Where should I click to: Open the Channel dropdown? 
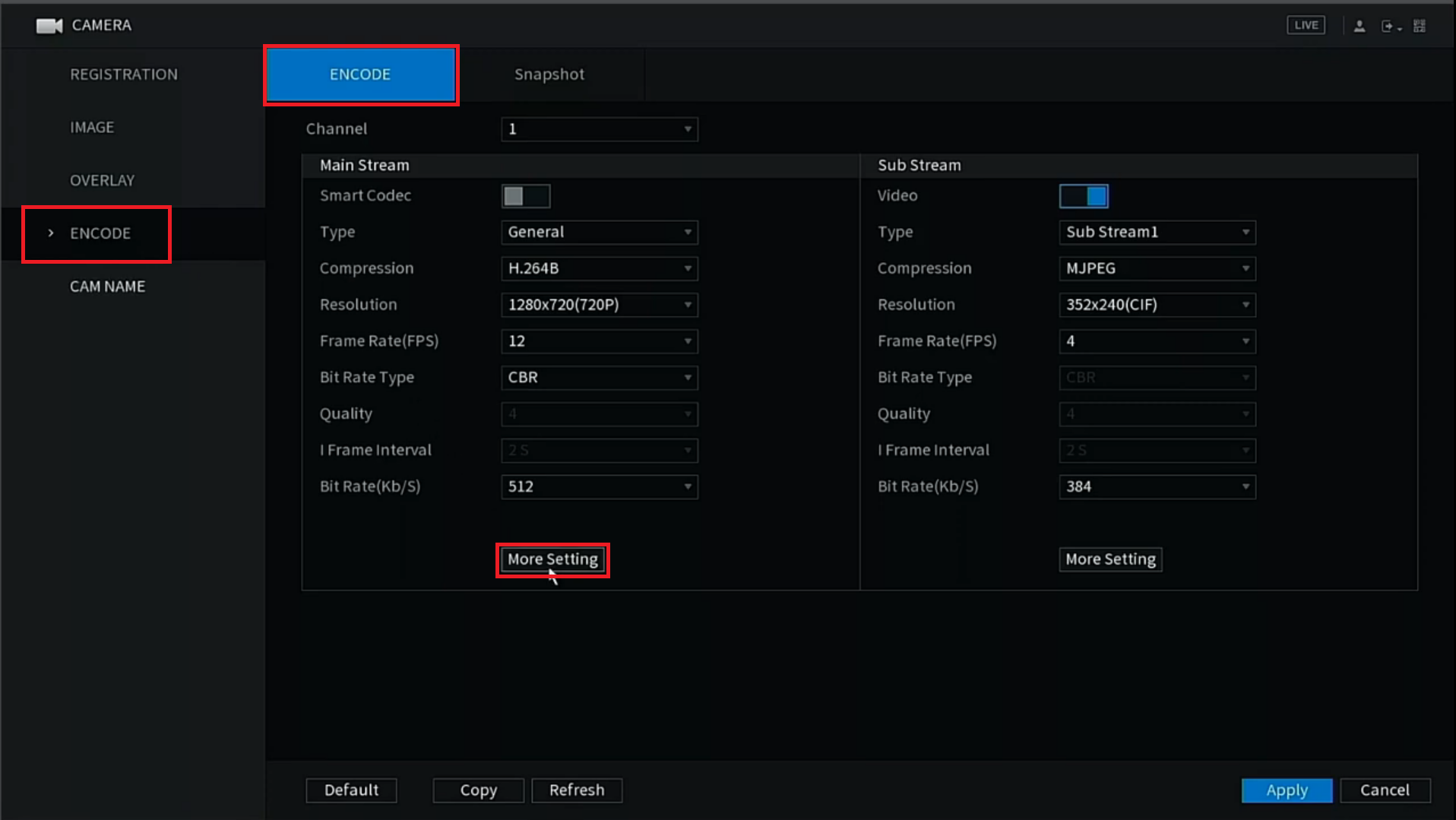coord(599,129)
